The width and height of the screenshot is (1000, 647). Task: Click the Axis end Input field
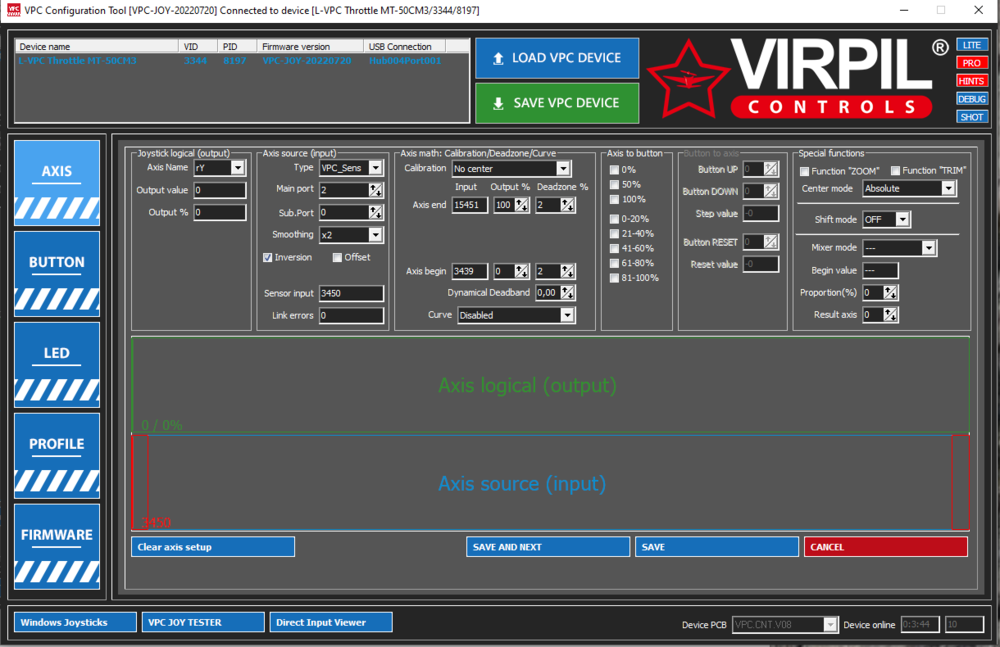click(x=470, y=205)
